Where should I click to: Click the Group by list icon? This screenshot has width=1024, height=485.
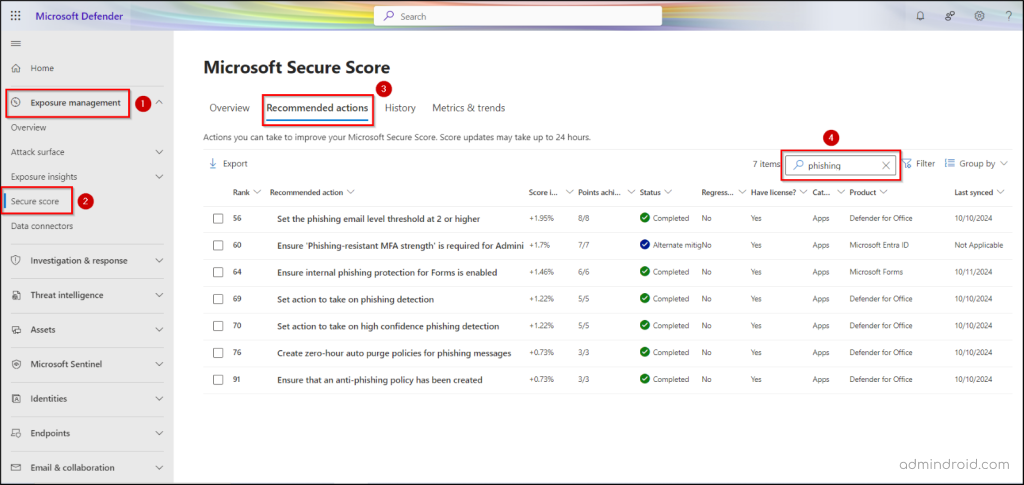pos(950,163)
